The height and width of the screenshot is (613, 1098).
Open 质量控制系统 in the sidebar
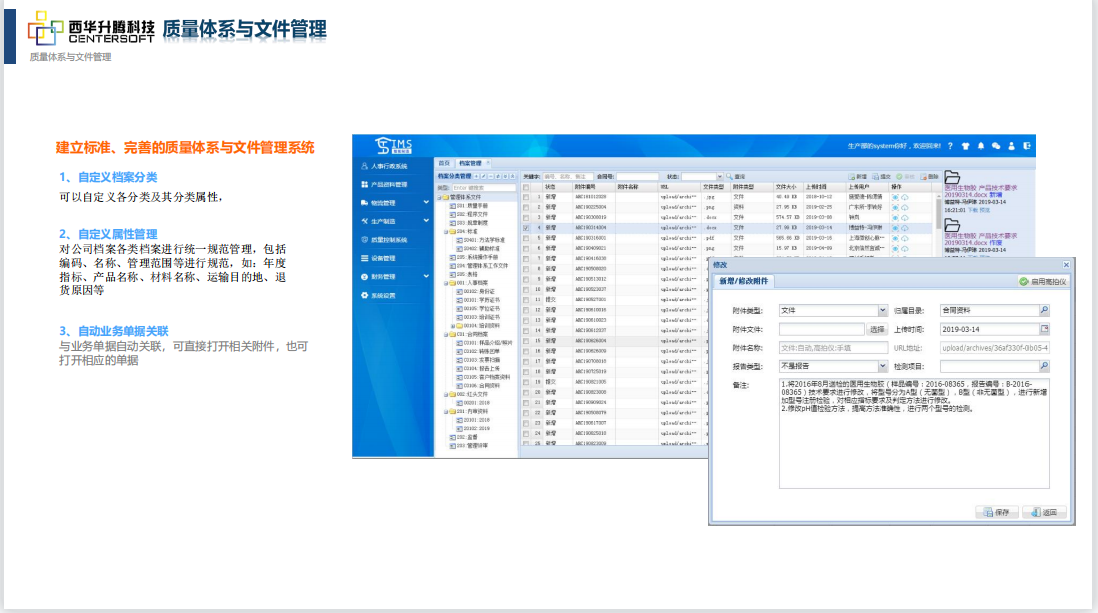pos(389,240)
